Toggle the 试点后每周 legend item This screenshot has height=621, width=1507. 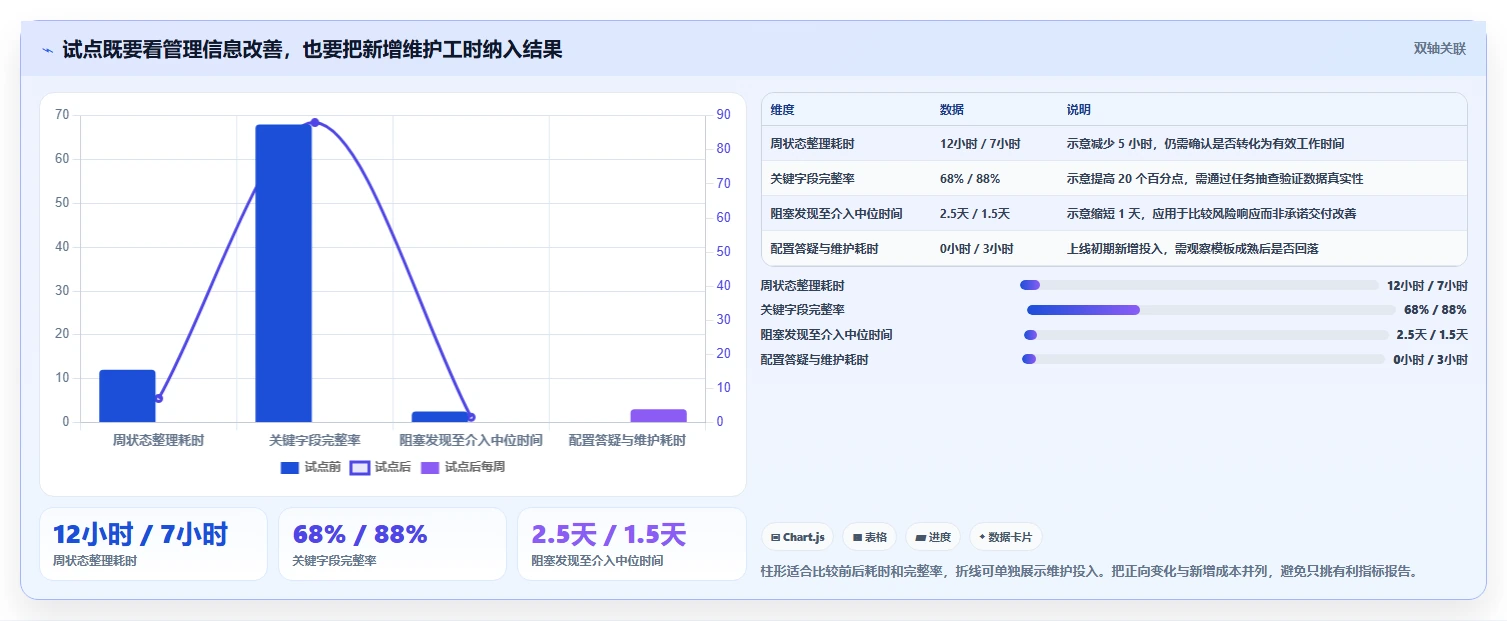462,467
